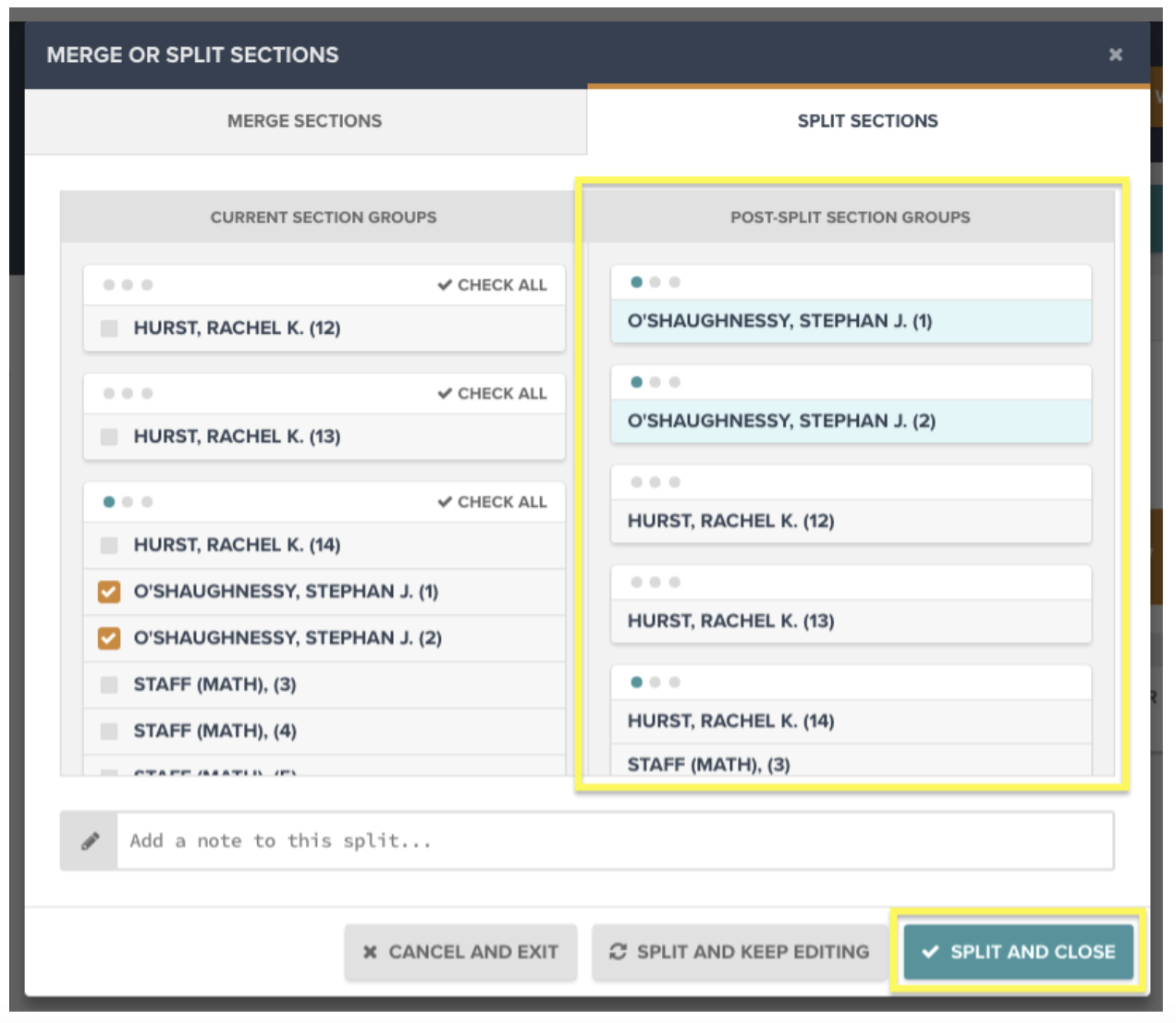The height and width of the screenshot is (1023, 1176).
Task: Switch to the Merge Sections tab
Action: point(304,121)
